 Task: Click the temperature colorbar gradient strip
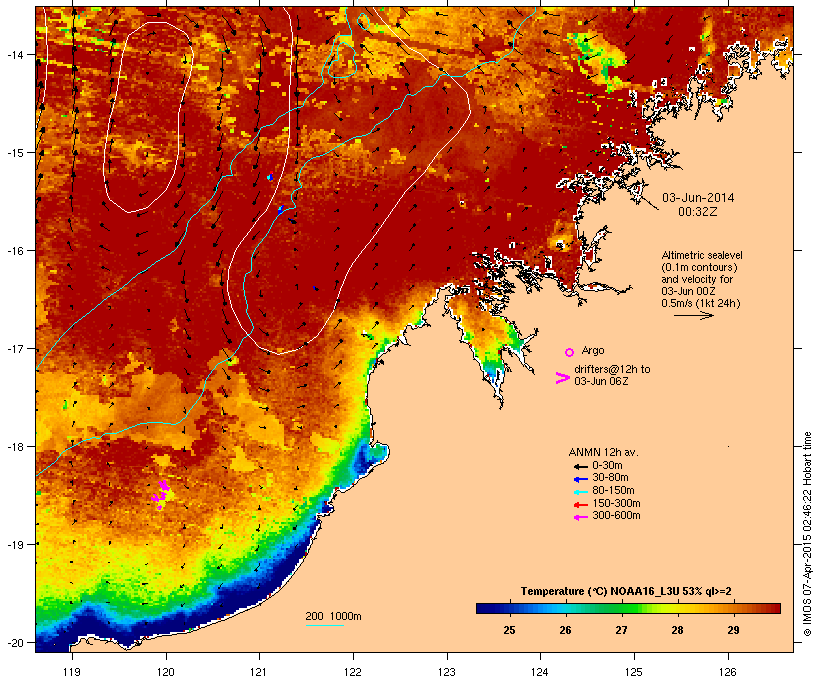click(628, 608)
